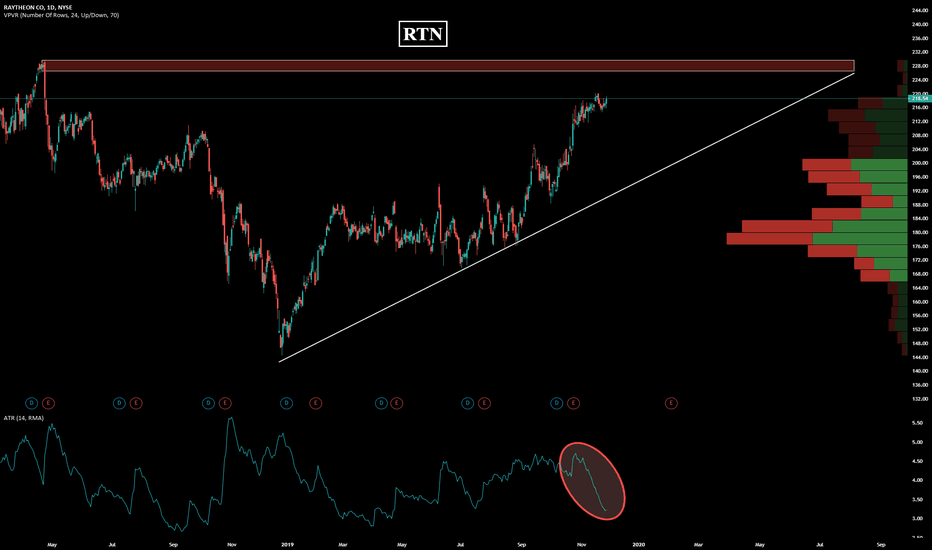Click the final standalone earnings (E) marker before 2020
The image size is (932, 550).
671,403
